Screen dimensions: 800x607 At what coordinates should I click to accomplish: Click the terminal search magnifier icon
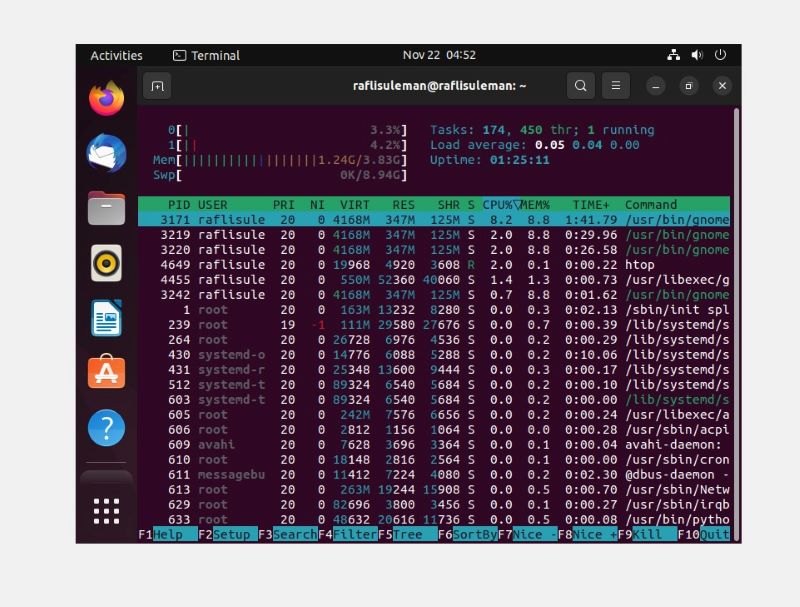point(581,86)
